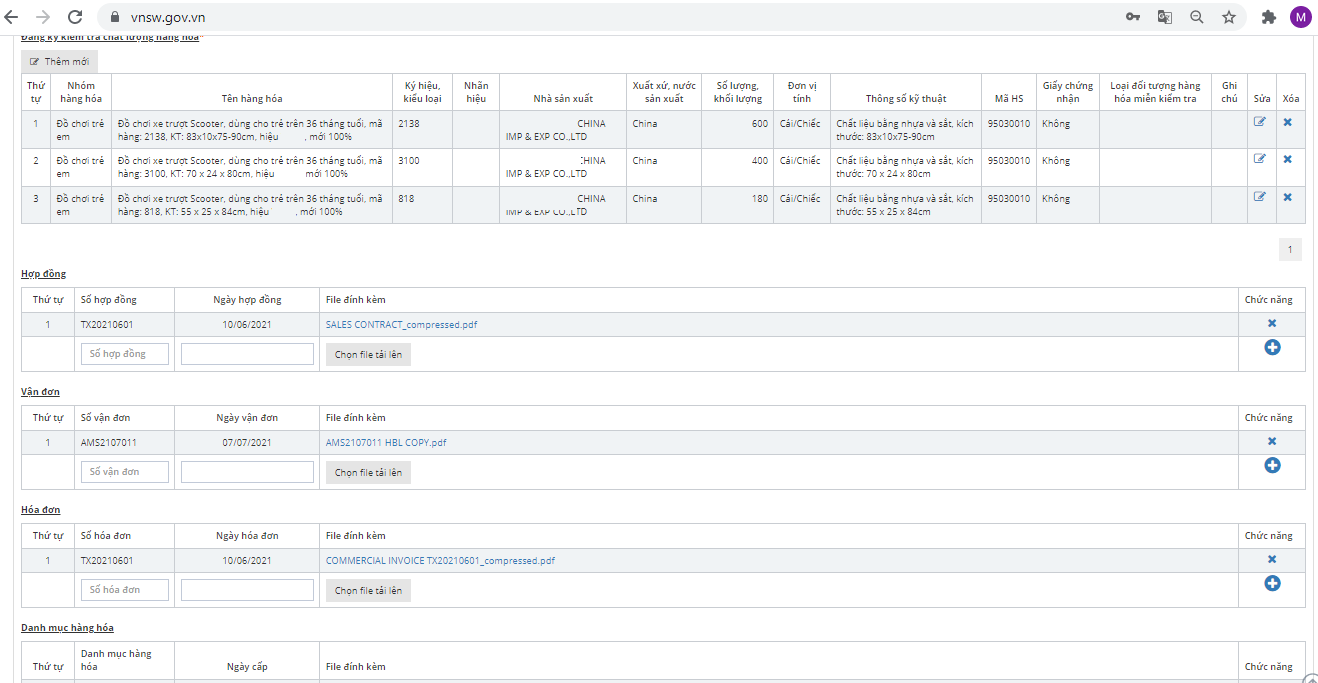Click the edit icon for goods row 3
Image resolution: width=1318 pixels, height=683 pixels.
pyautogui.click(x=1259, y=197)
